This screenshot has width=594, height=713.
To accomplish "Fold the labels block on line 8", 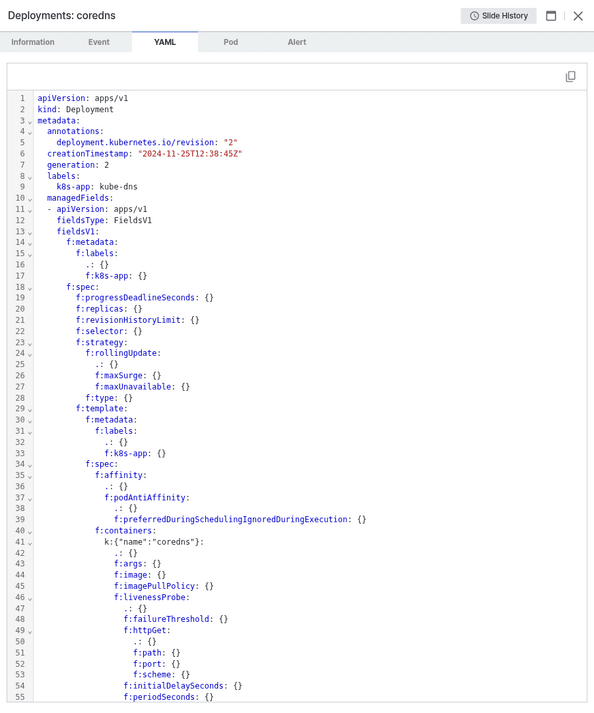I will point(30,177).
